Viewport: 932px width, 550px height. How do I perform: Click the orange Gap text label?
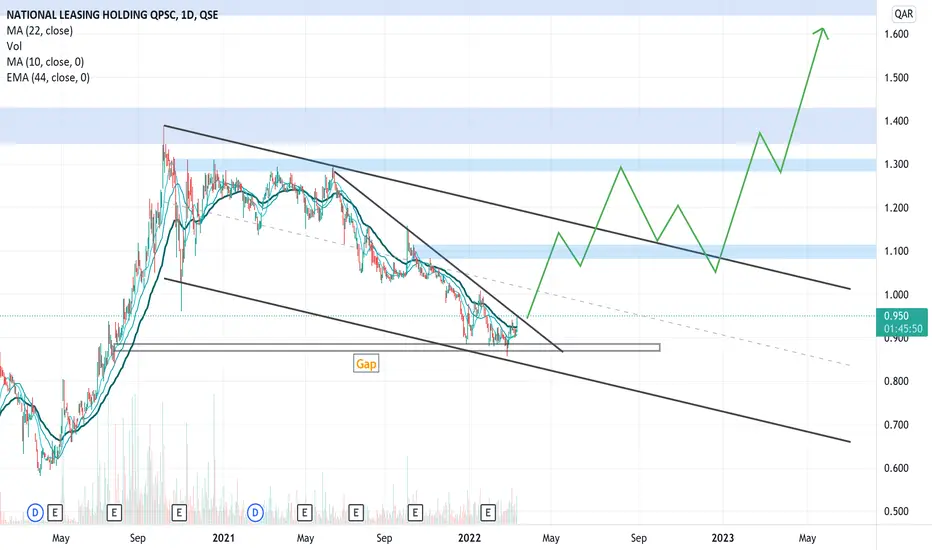(x=366, y=363)
